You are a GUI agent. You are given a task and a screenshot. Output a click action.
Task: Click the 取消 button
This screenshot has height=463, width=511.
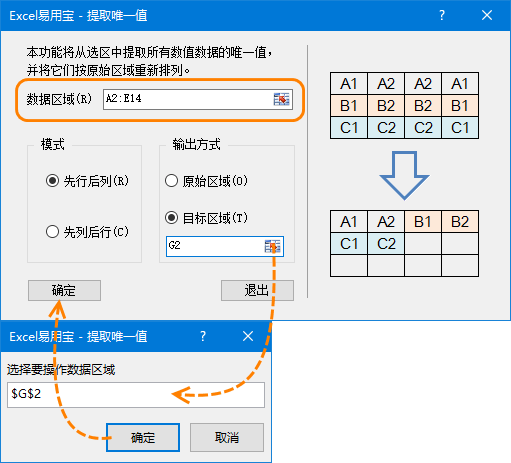(227, 438)
